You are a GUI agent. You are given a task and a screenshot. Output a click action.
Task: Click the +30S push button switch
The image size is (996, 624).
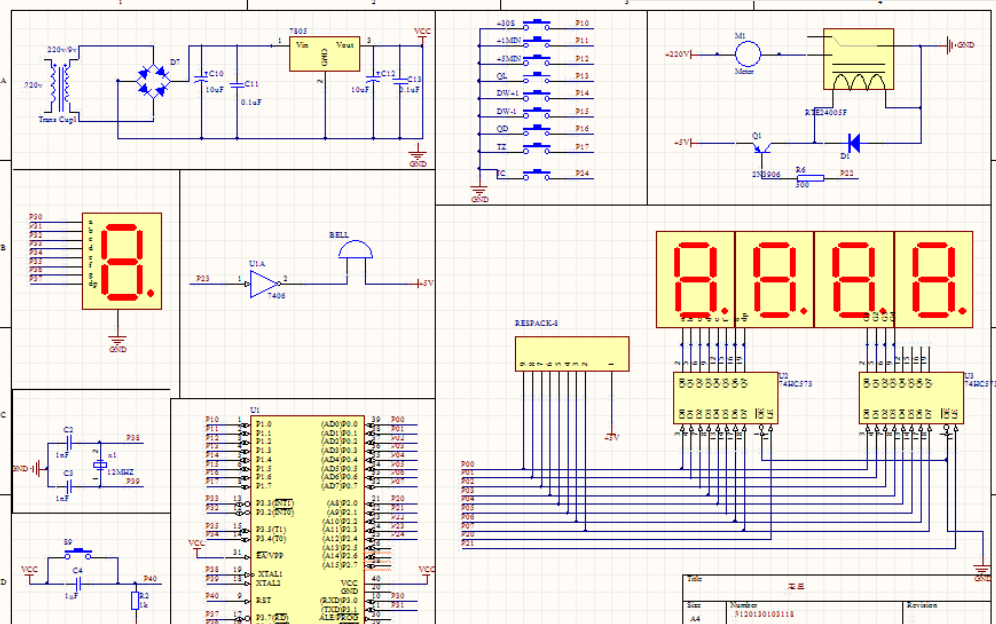click(x=537, y=25)
